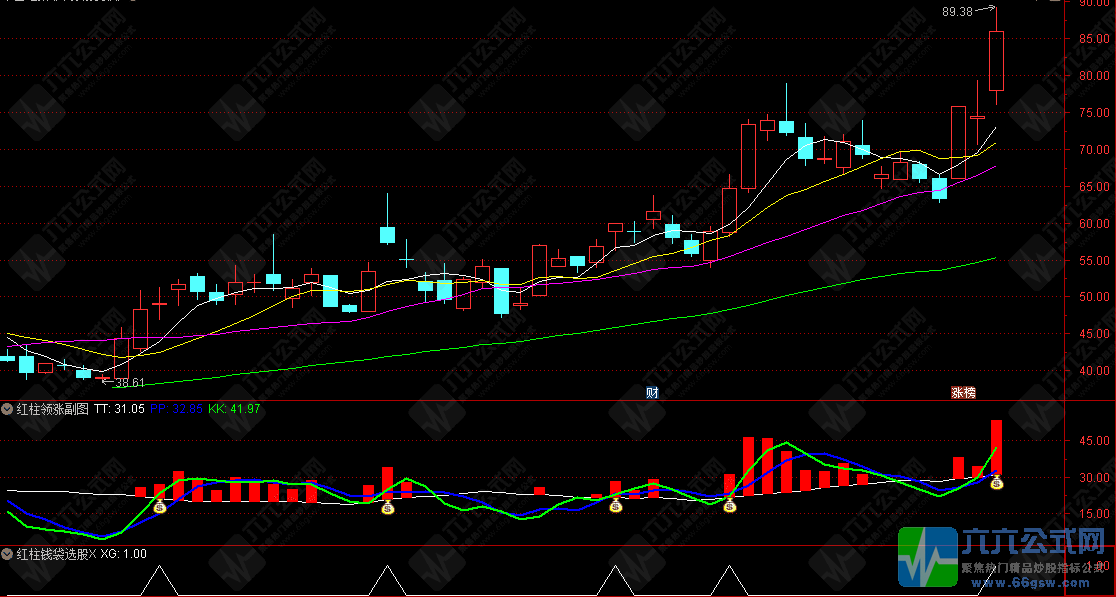The width and height of the screenshot is (1116, 597).
Task: Click the TT: 31.05 value
Action: pyautogui.click(x=119, y=409)
